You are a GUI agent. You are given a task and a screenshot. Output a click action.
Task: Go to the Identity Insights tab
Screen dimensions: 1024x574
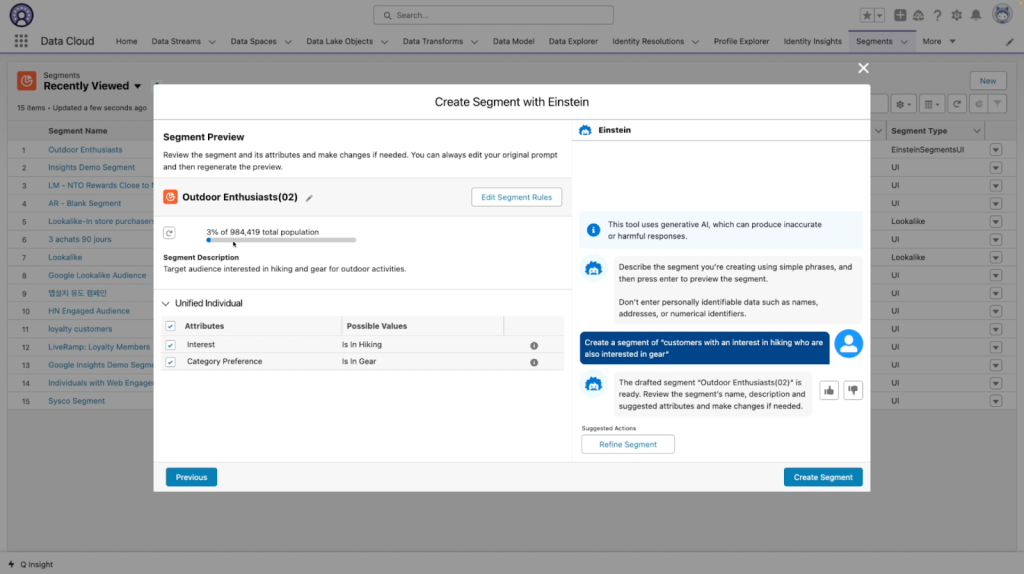pyautogui.click(x=812, y=41)
